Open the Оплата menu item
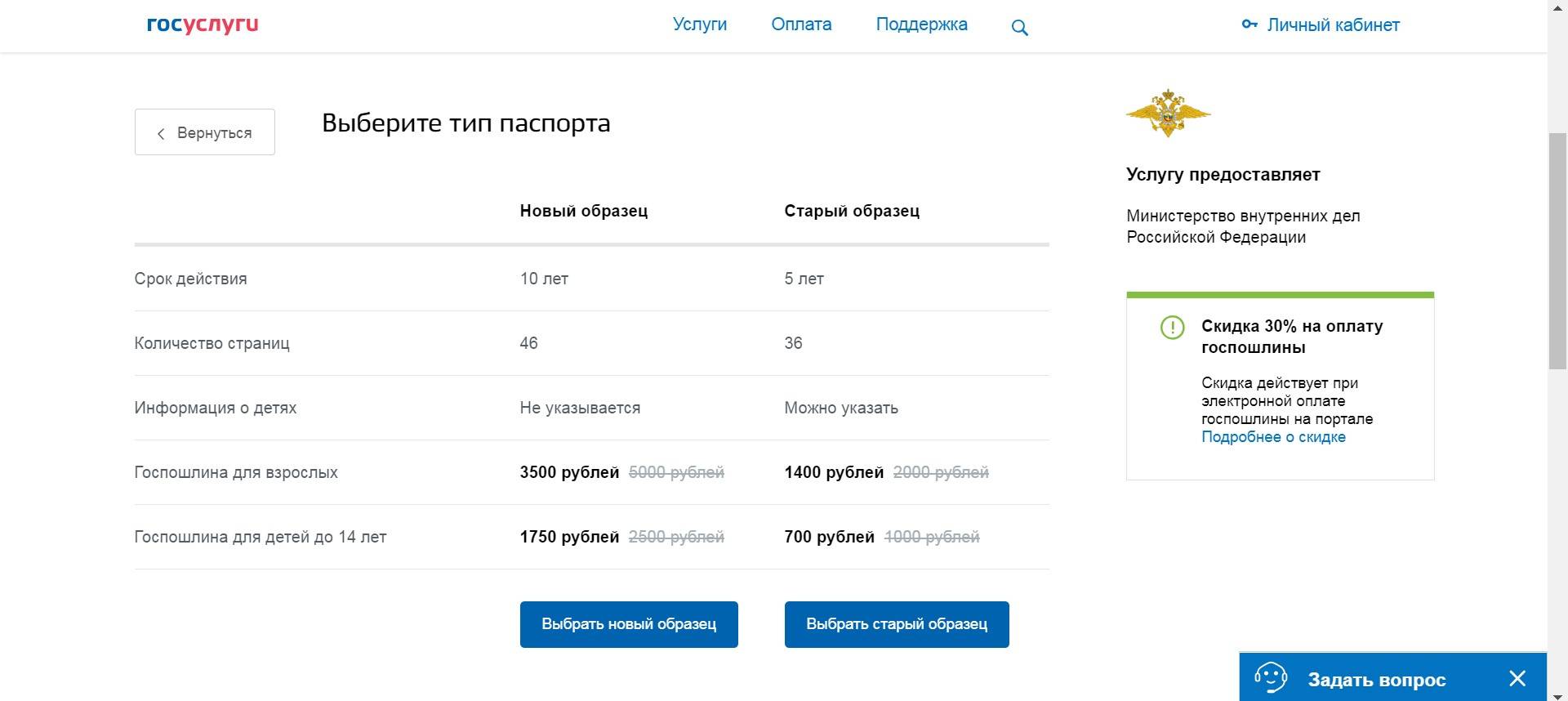Image resolution: width=1568 pixels, height=701 pixels. 801,25
